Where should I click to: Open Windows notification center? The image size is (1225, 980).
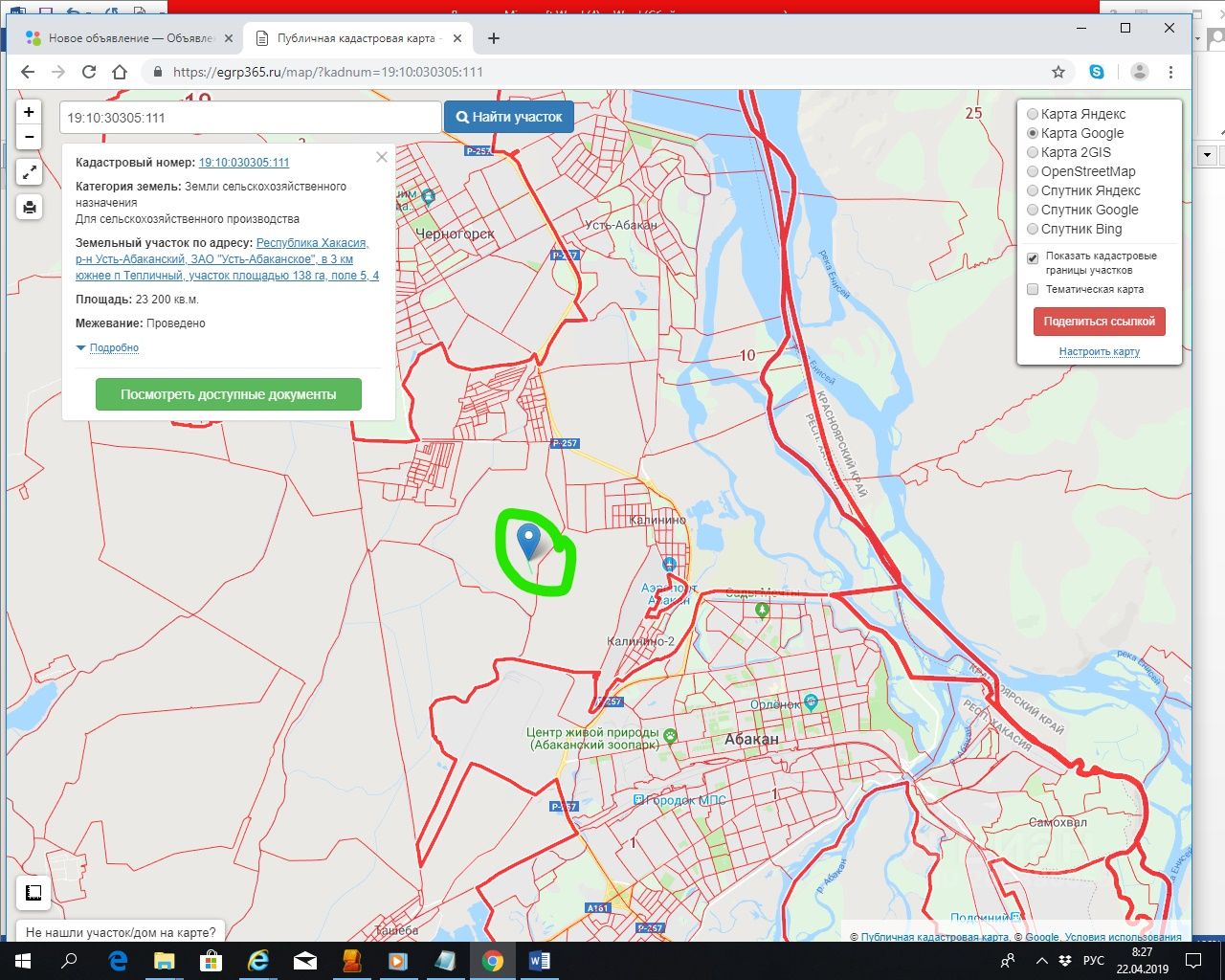(1194, 961)
